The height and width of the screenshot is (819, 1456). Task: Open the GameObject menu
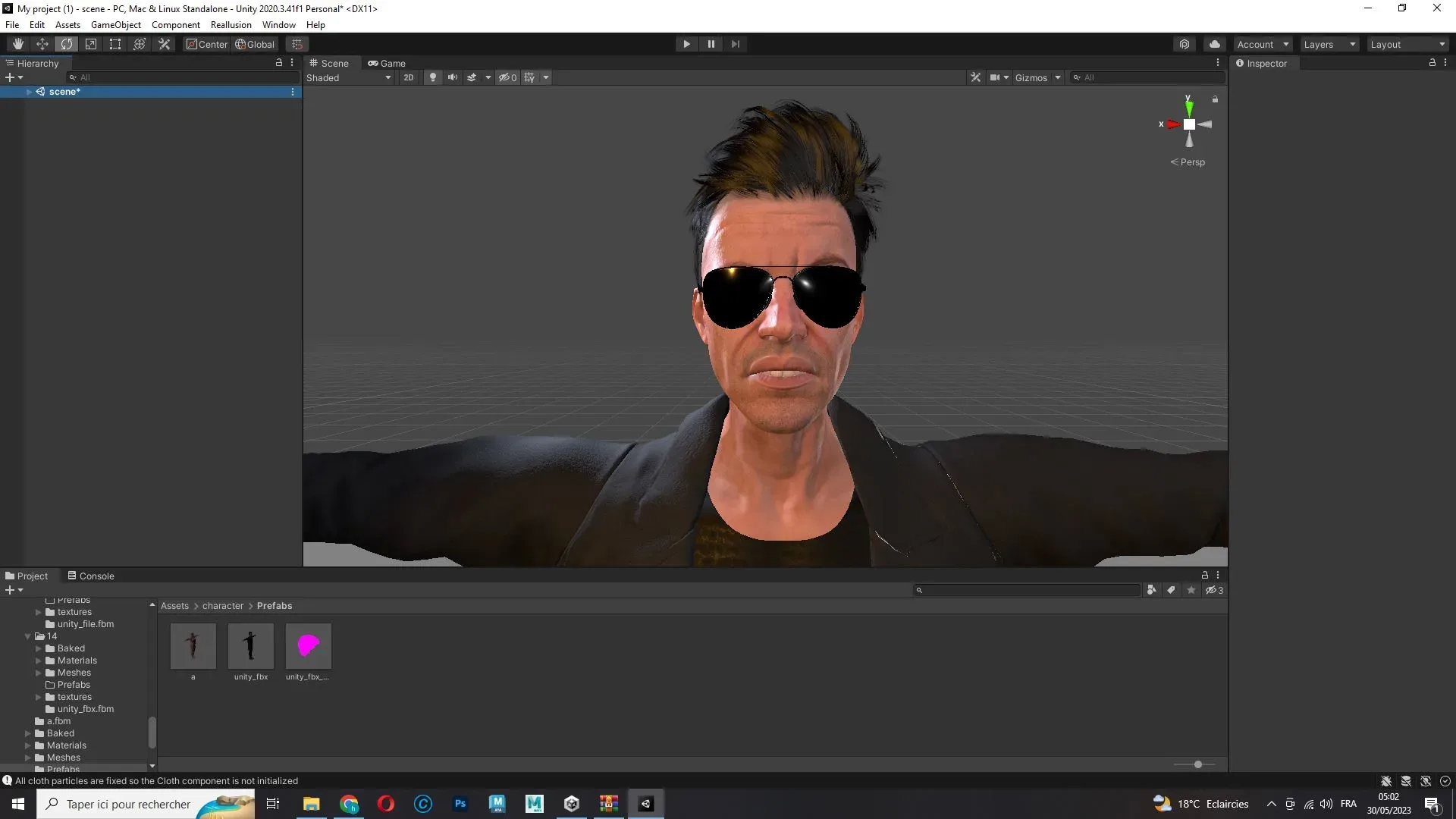point(115,24)
